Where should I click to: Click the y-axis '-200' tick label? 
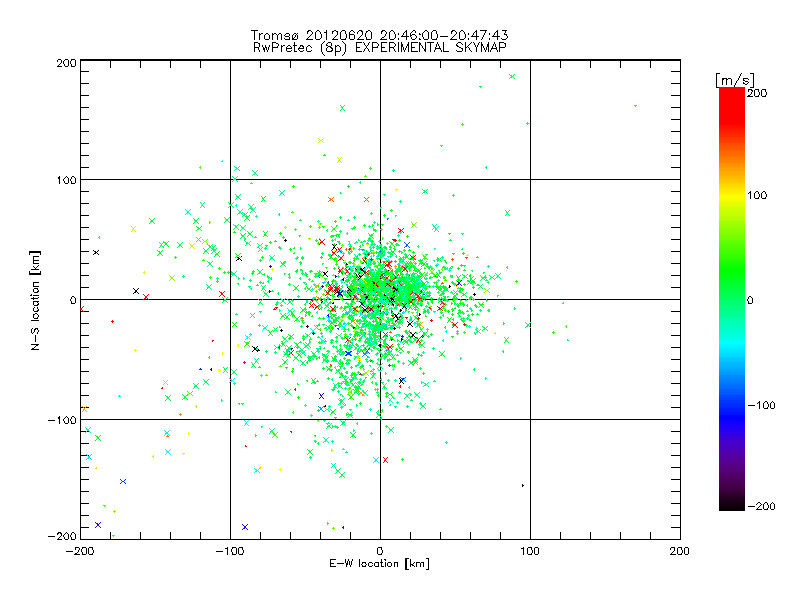coord(62,536)
